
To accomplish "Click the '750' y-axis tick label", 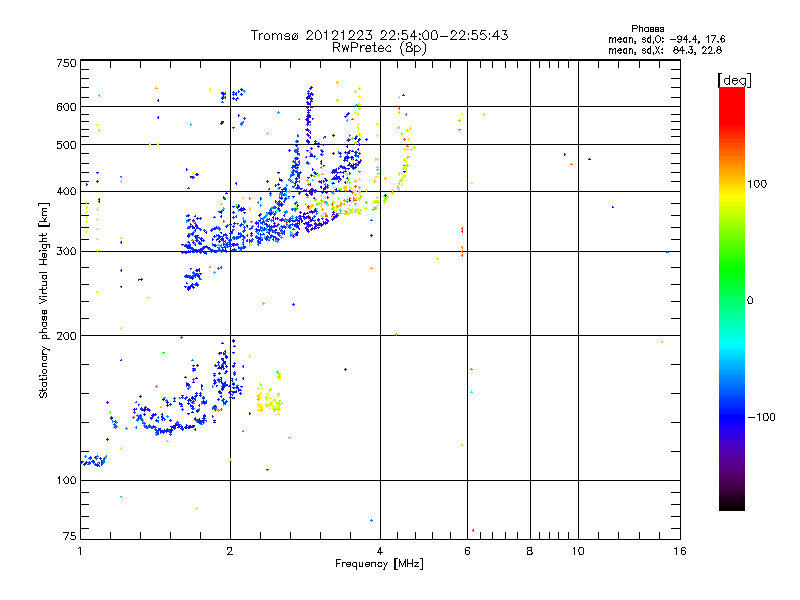I will [x=66, y=63].
